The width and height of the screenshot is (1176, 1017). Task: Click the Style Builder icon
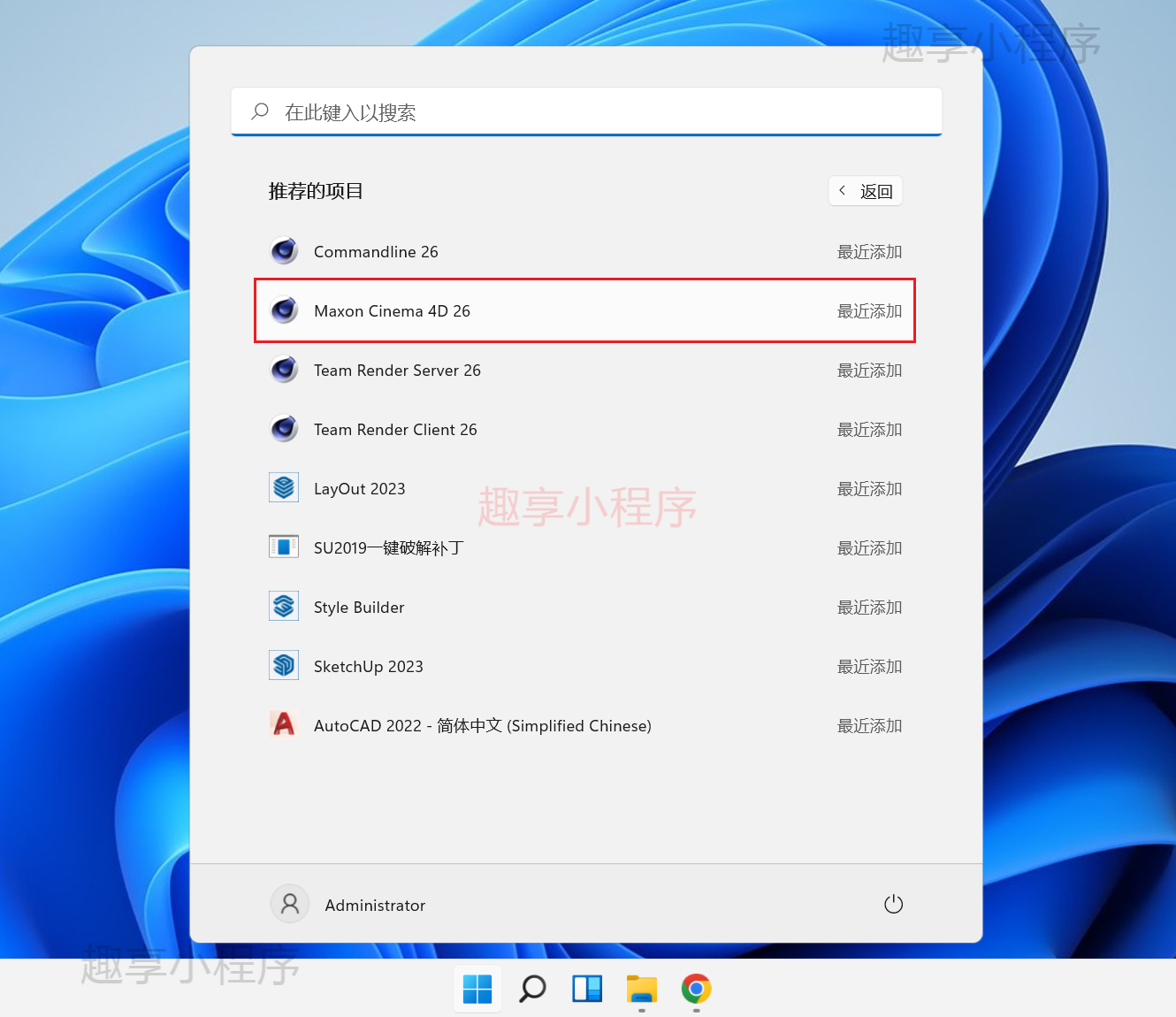tap(284, 607)
